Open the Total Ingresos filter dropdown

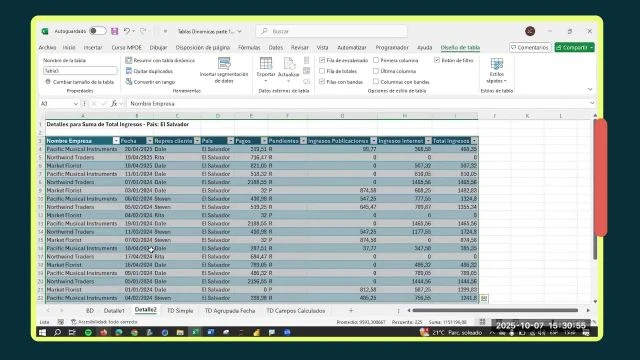474,141
